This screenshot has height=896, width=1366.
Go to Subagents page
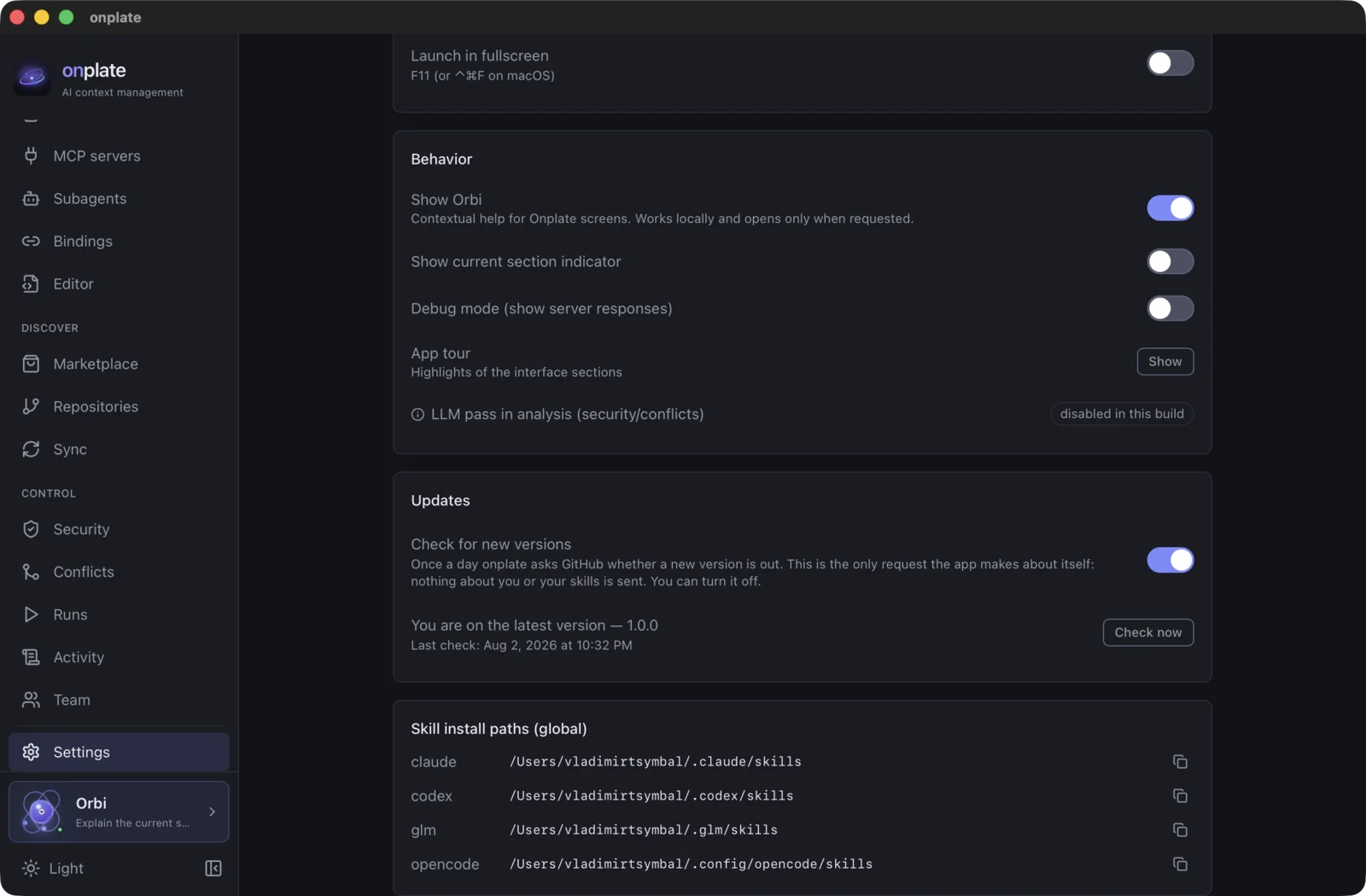tap(119, 199)
